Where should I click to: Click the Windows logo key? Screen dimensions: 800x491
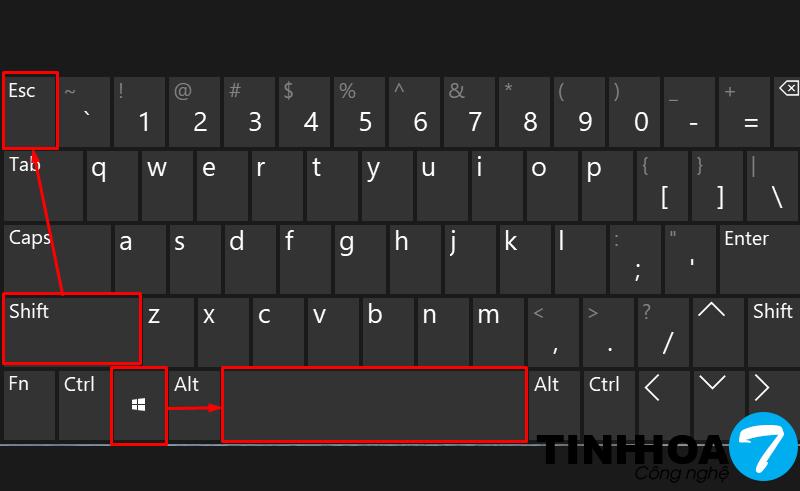tap(139, 405)
